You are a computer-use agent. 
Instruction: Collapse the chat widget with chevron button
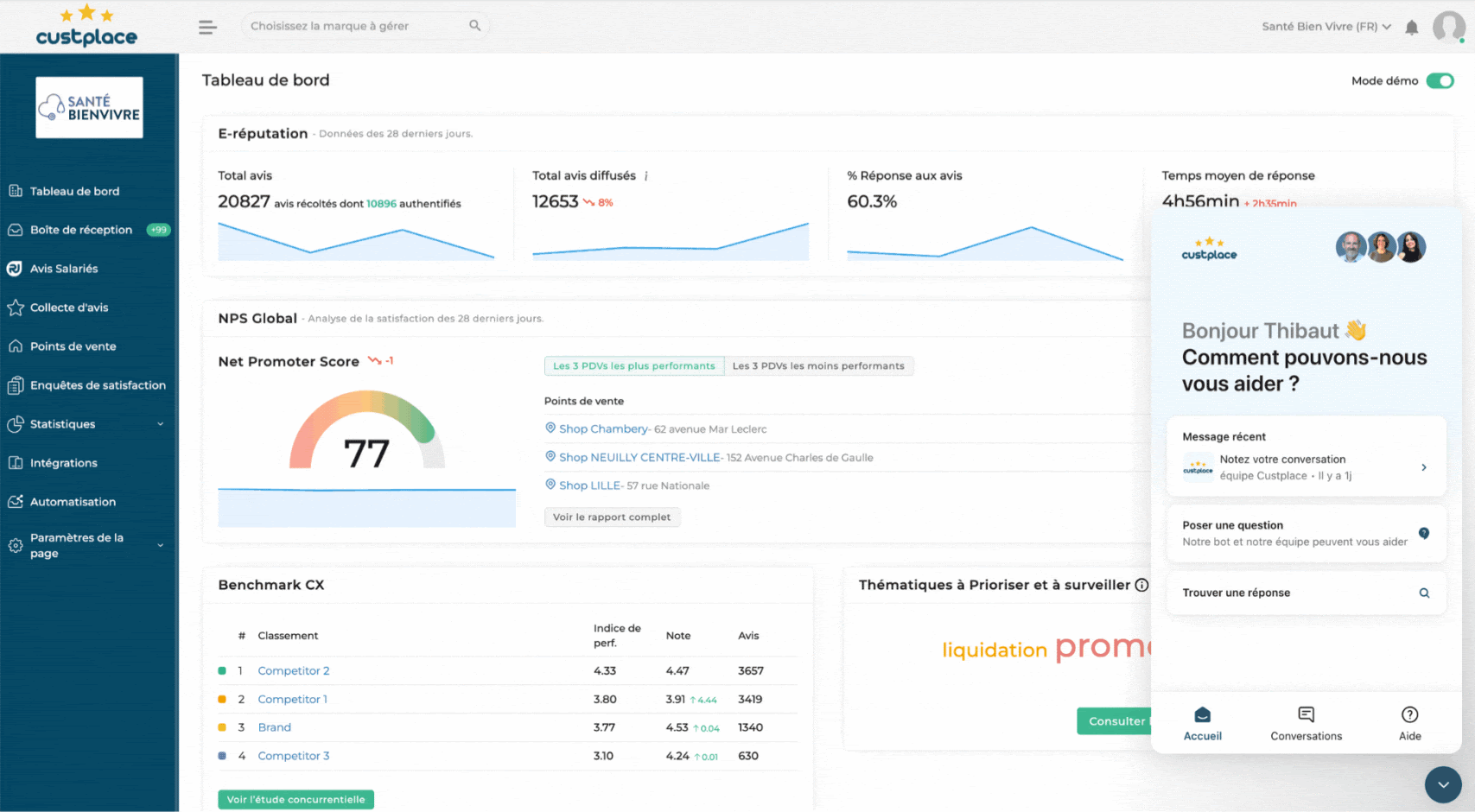[x=1442, y=784]
